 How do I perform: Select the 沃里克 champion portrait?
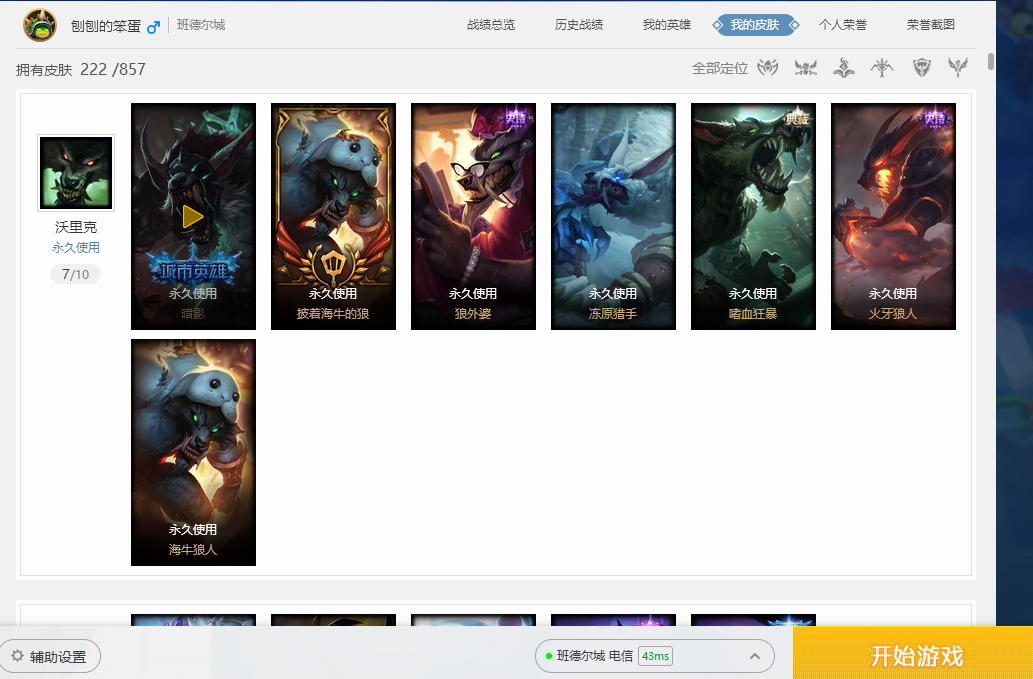click(x=76, y=173)
